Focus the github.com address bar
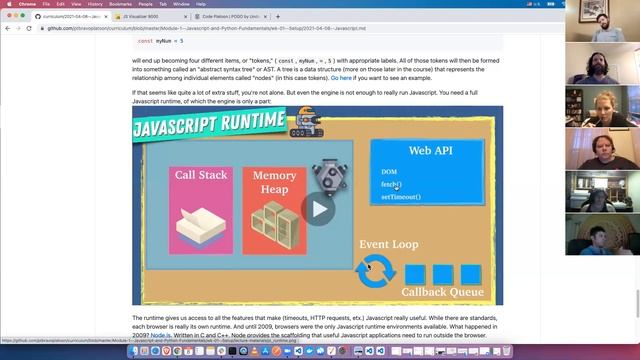The width and height of the screenshot is (640, 360). click(300, 29)
